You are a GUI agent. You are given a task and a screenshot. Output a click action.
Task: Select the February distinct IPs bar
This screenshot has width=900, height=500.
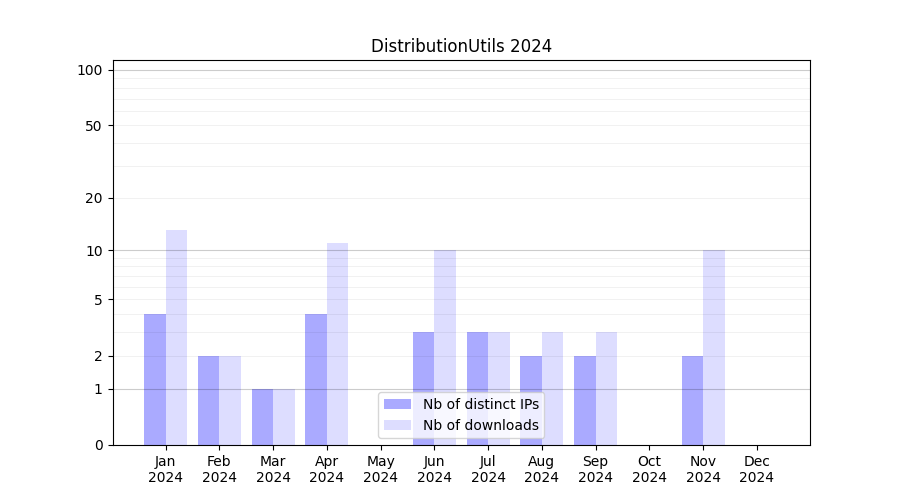pos(208,400)
